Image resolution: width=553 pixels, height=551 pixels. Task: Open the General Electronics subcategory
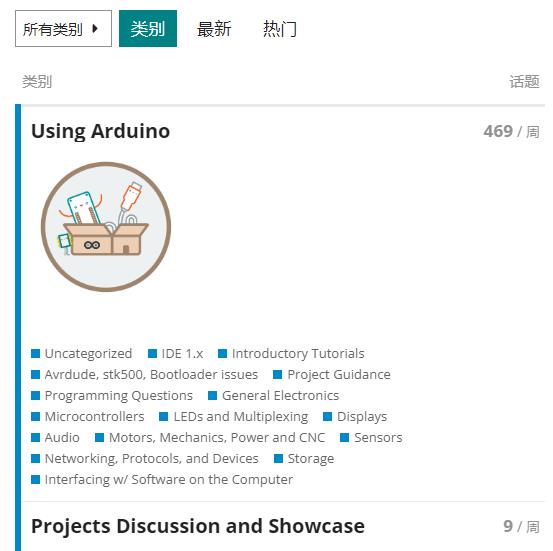tap(280, 395)
